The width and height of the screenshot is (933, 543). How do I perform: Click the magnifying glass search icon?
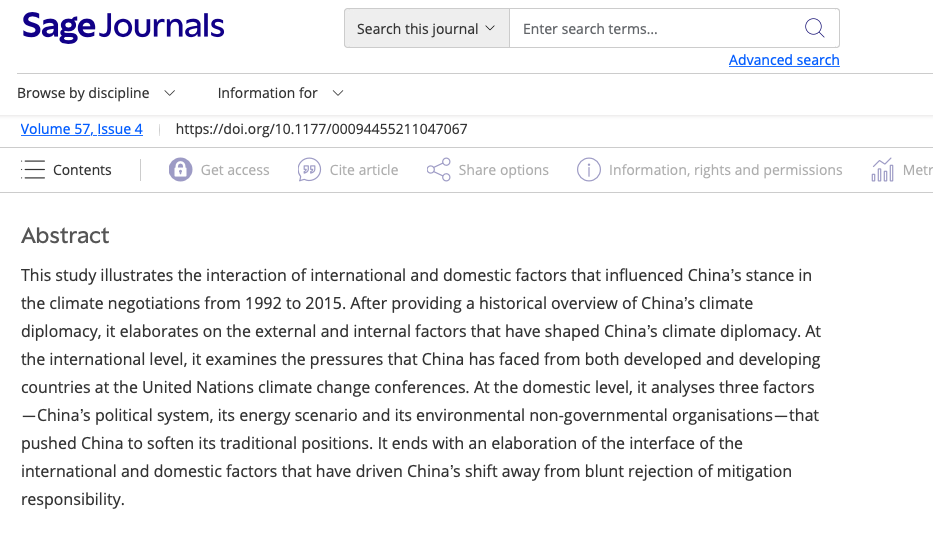pos(814,28)
